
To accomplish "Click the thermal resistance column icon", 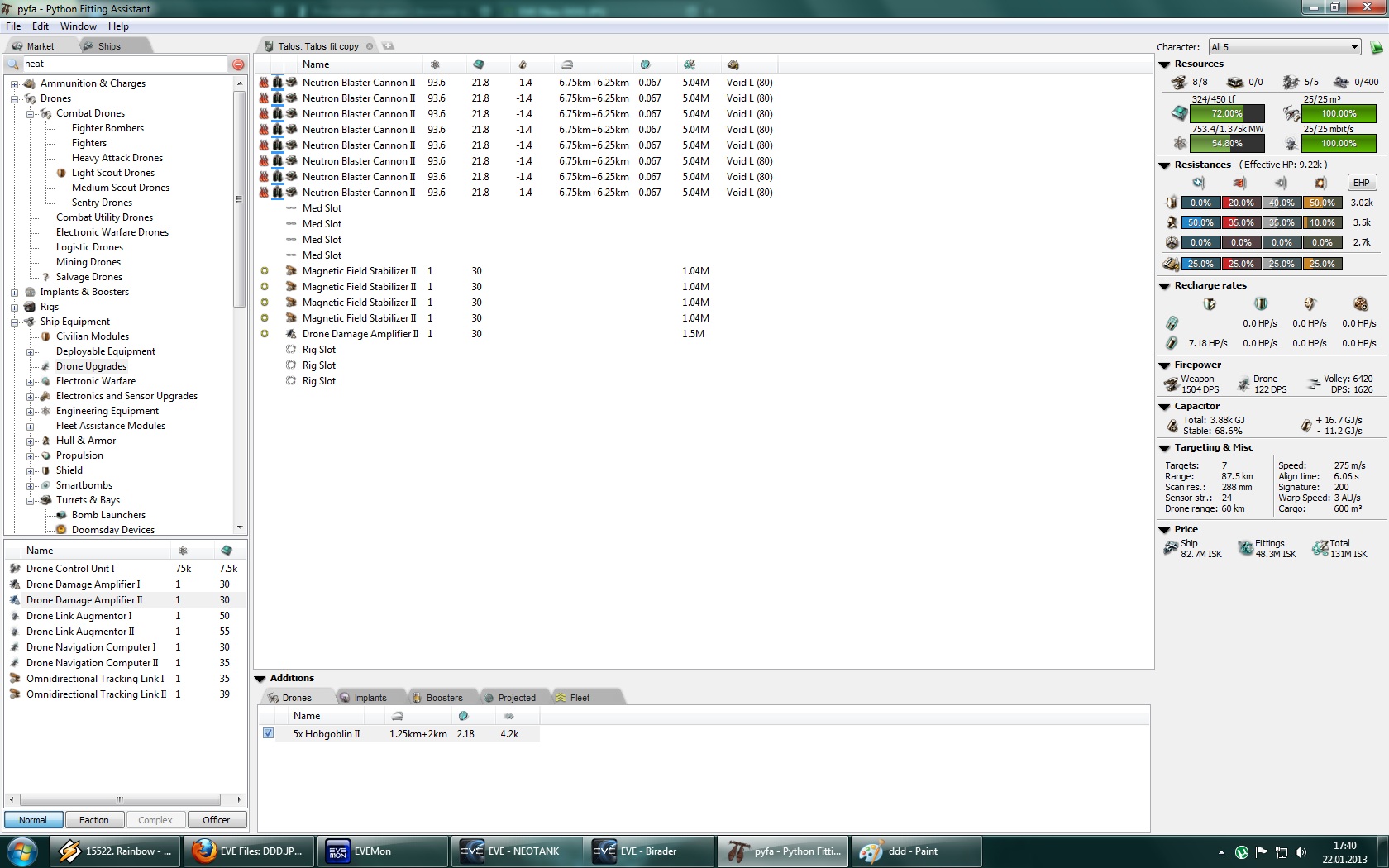I will click(x=1239, y=183).
